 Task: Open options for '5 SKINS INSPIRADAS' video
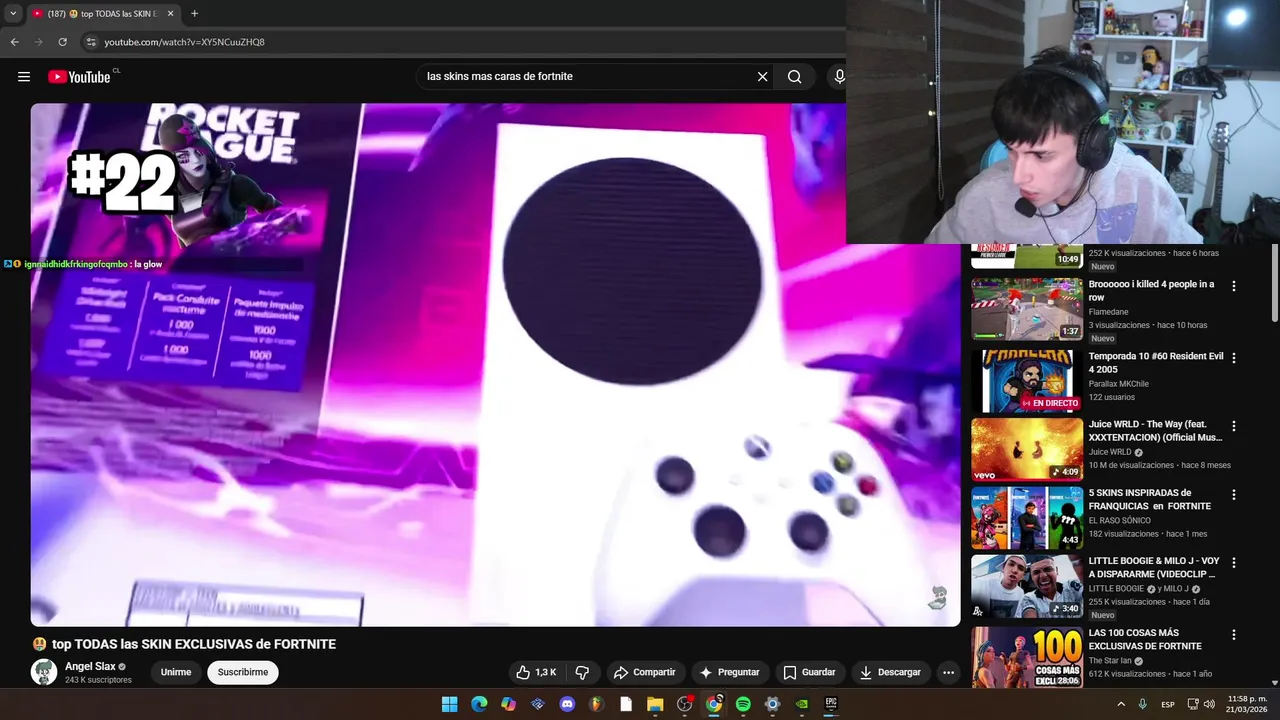pyautogui.click(x=1233, y=495)
